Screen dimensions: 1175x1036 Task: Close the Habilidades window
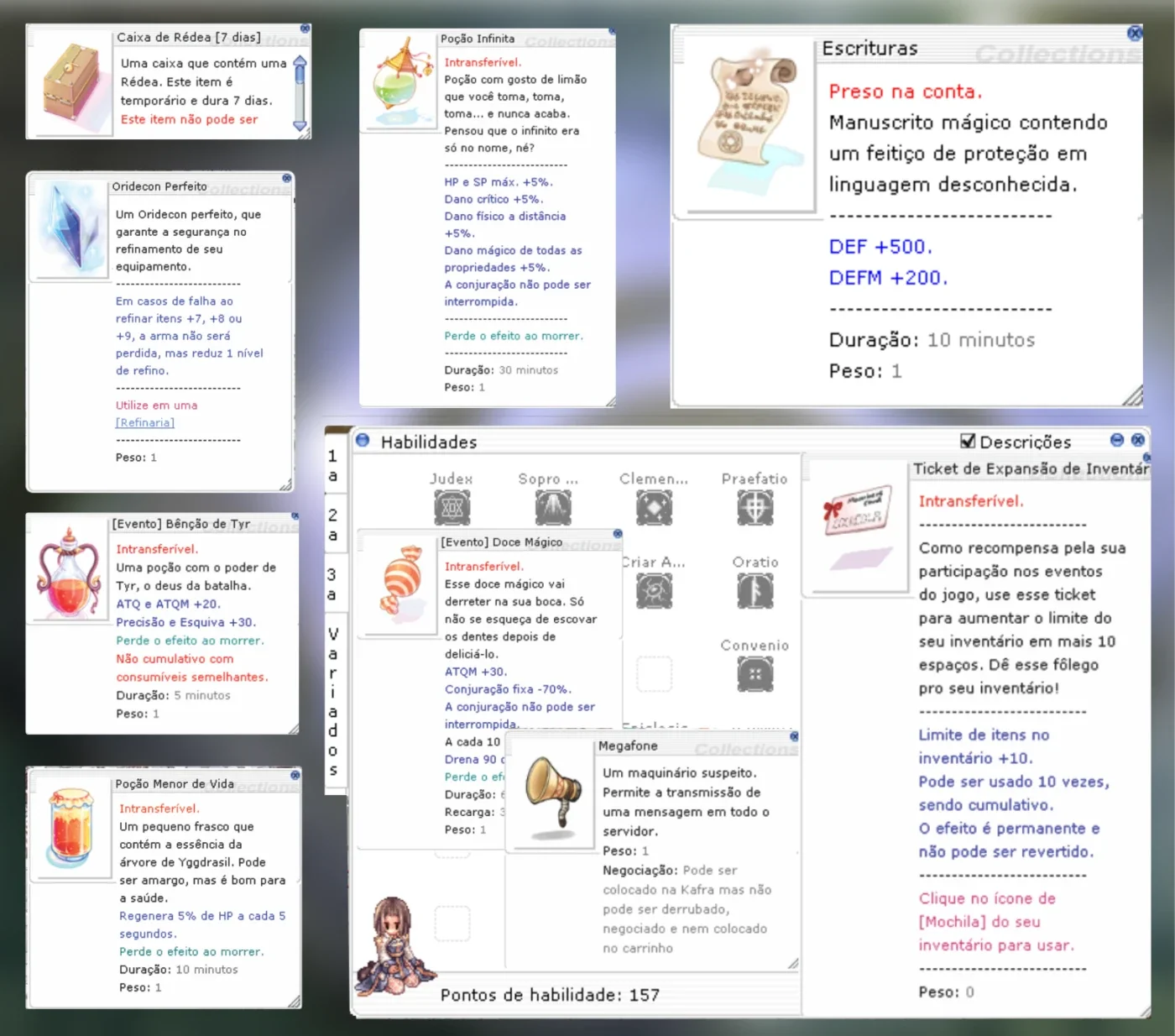click(x=1138, y=440)
